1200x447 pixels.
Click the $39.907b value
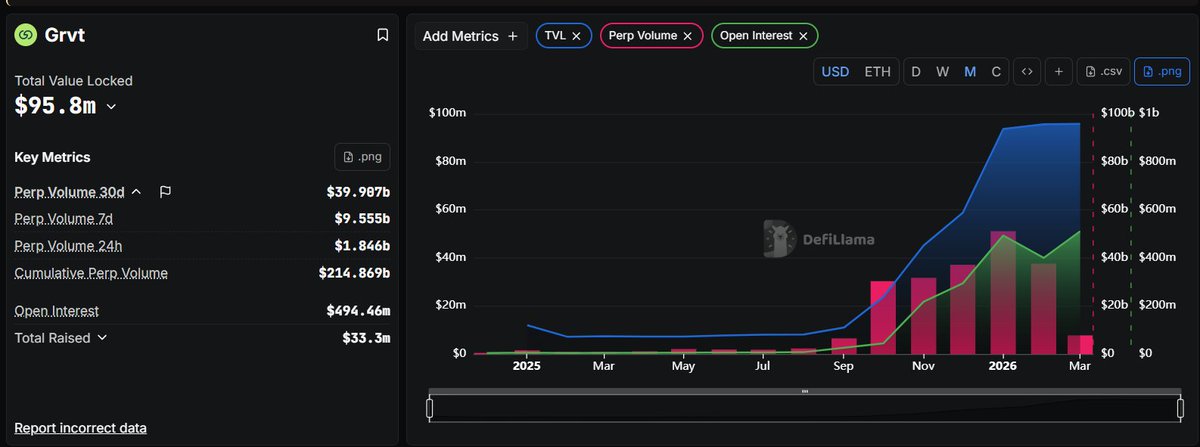tap(358, 191)
